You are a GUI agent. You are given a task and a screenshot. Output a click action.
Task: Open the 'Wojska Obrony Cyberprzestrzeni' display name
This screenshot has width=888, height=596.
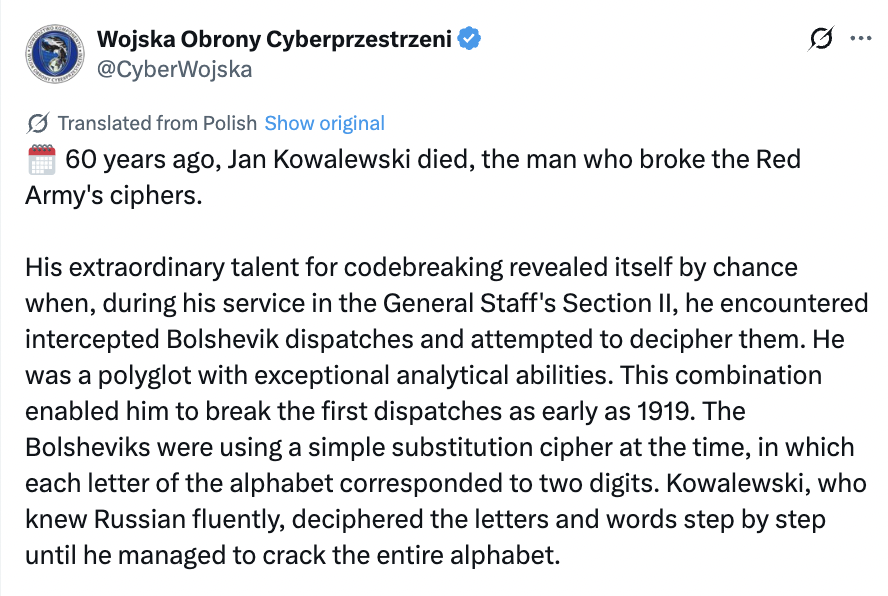pos(276,39)
